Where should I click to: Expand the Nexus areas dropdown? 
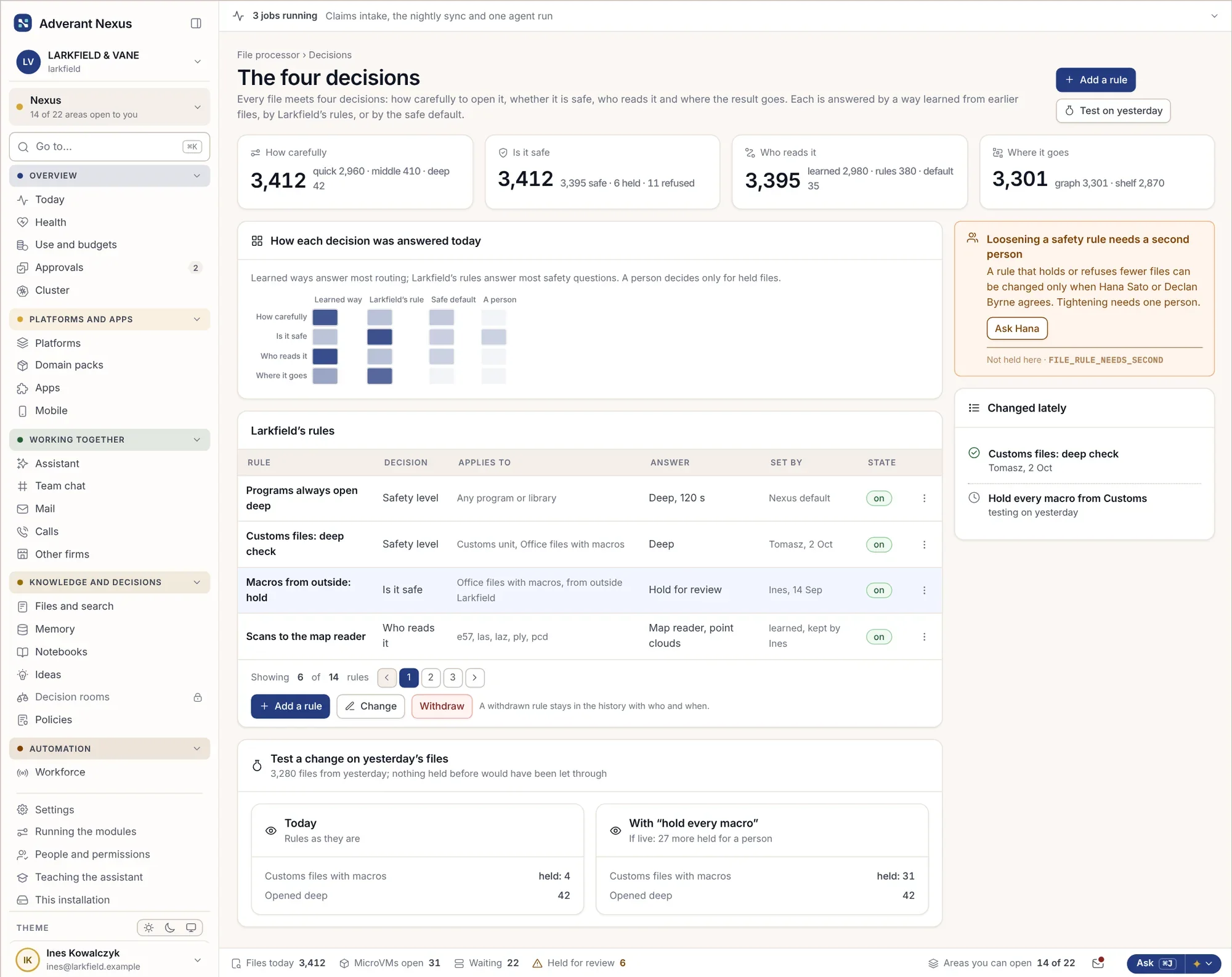pos(110,107)
